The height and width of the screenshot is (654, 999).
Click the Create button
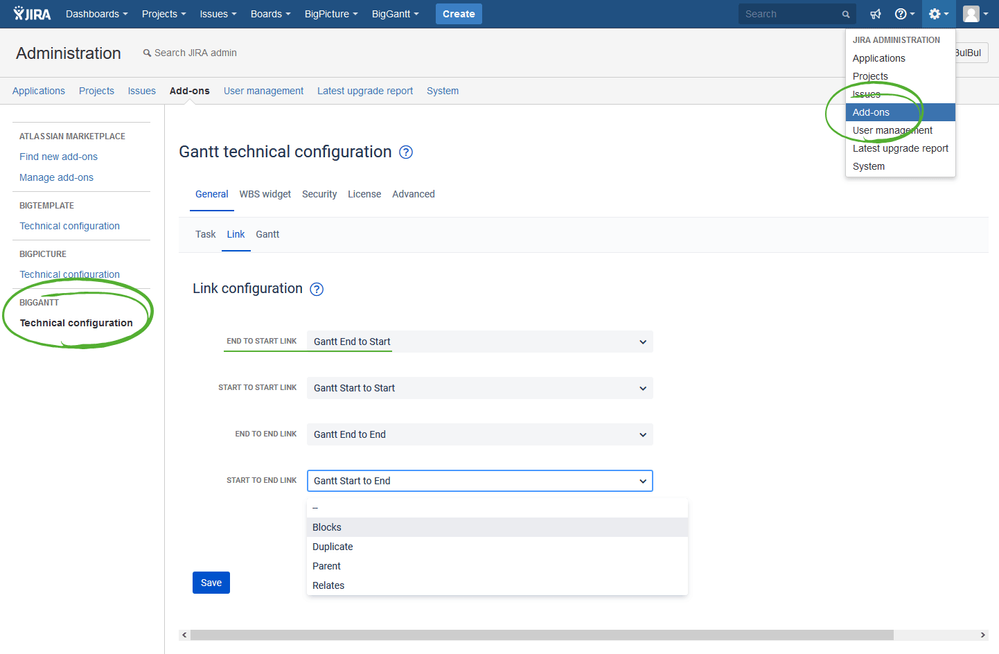[459, 14]
